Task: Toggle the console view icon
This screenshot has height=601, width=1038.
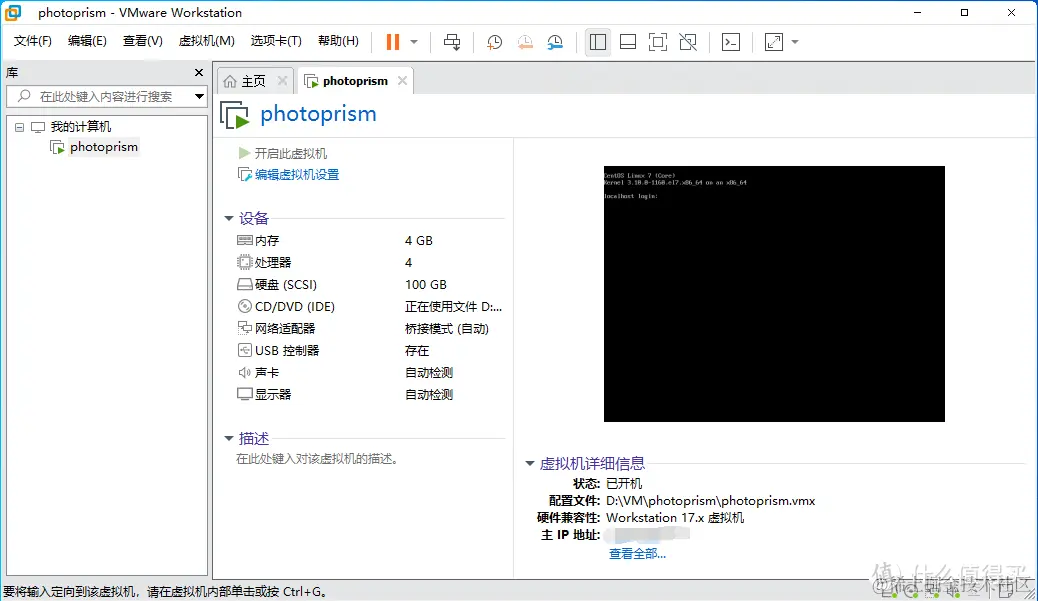Action: 731,42
